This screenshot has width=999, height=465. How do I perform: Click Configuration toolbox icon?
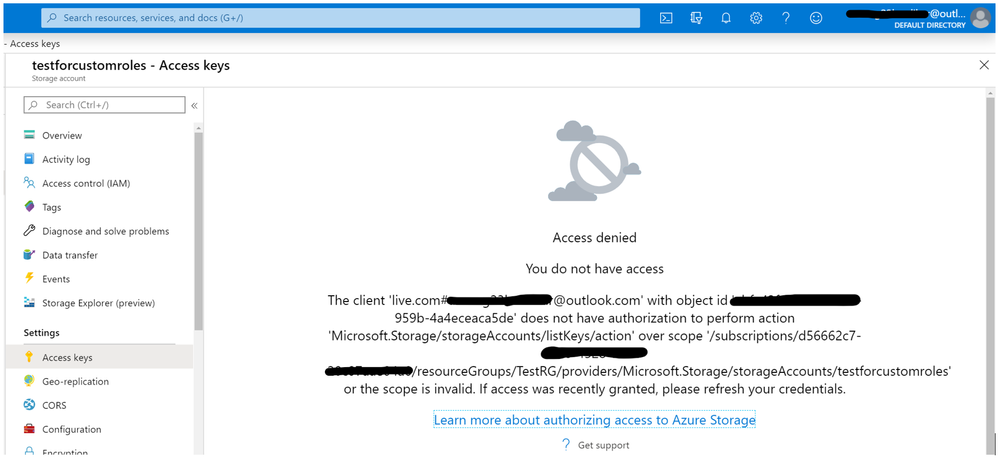(x=29, y=429)
